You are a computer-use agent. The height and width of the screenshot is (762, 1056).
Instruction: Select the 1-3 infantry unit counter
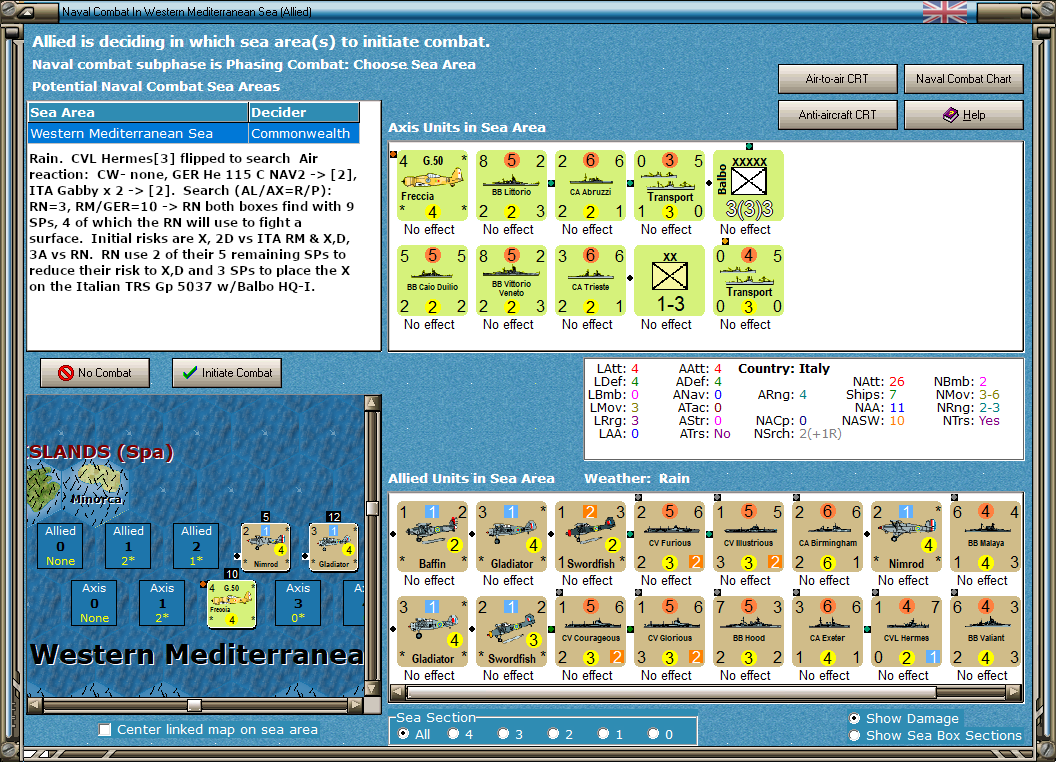pyautogui.click(x=669, y=280)
